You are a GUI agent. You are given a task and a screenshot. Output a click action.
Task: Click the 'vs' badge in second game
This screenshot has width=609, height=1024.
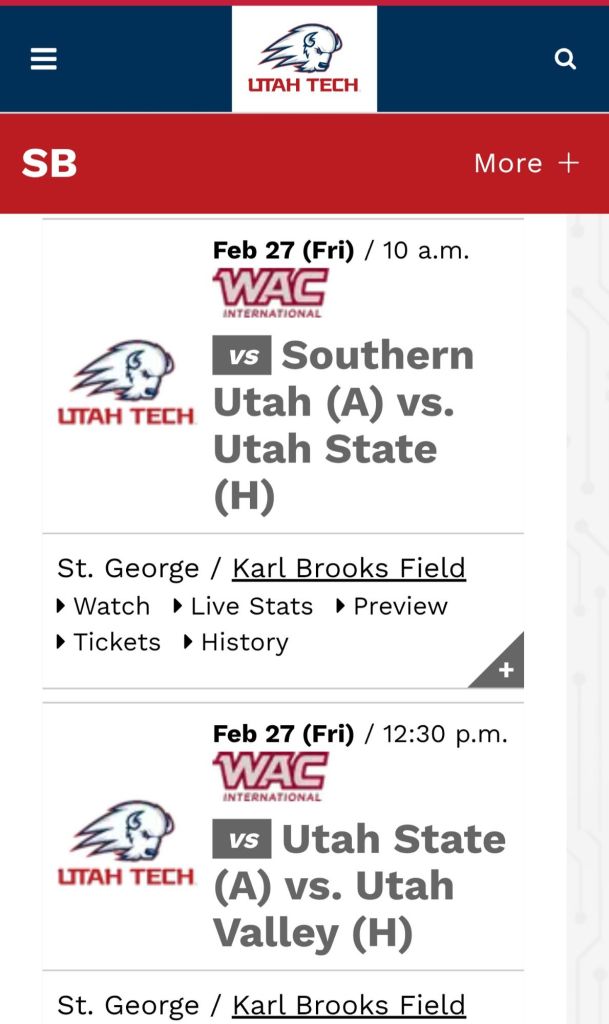point(241,840)
